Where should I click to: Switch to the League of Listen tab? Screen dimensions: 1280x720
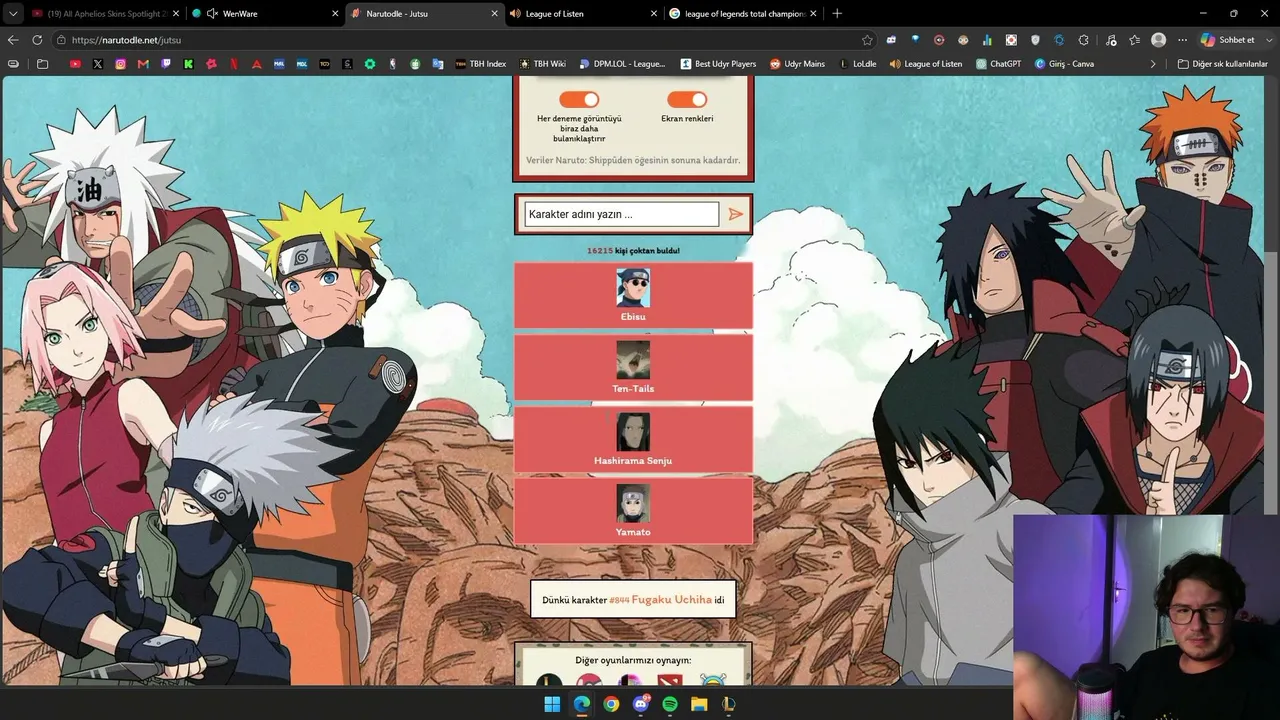click(583, 14)
